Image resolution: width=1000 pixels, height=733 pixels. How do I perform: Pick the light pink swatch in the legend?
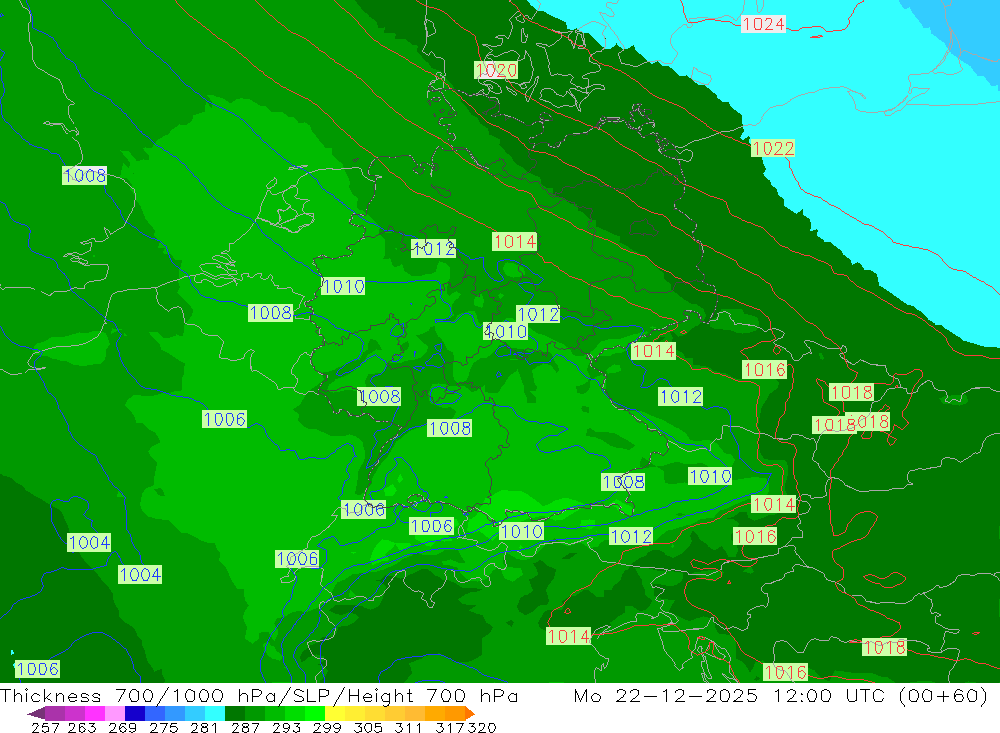[x=115, y=713]
